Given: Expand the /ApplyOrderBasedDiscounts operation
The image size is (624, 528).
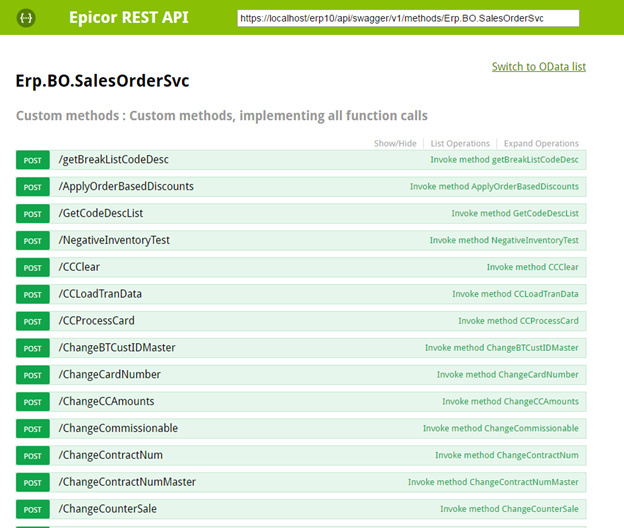Looking at the screenshot, I should pyautogui.click(x=126, y=186).
